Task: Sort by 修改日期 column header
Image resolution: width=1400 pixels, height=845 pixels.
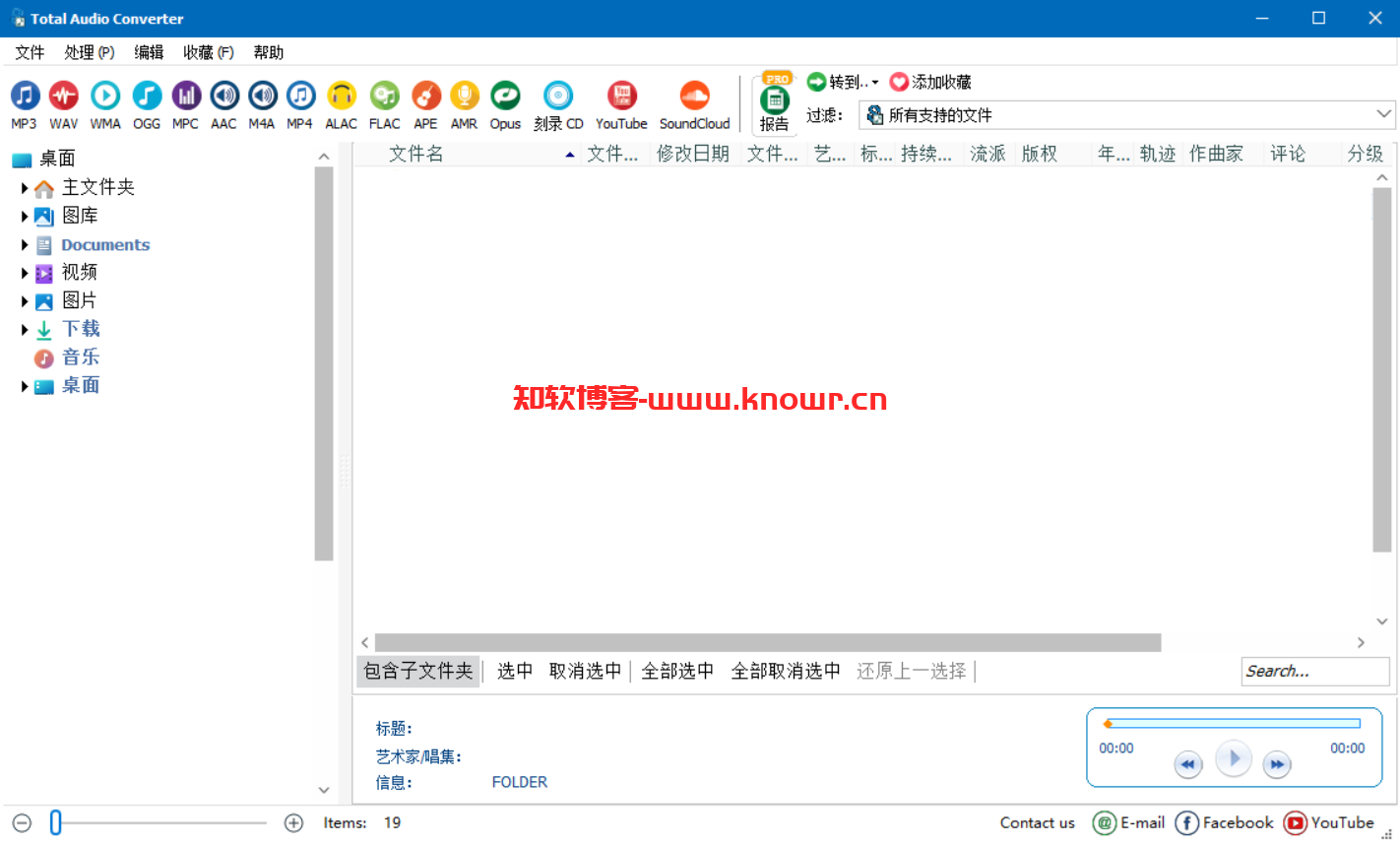Action: [693, 154]
